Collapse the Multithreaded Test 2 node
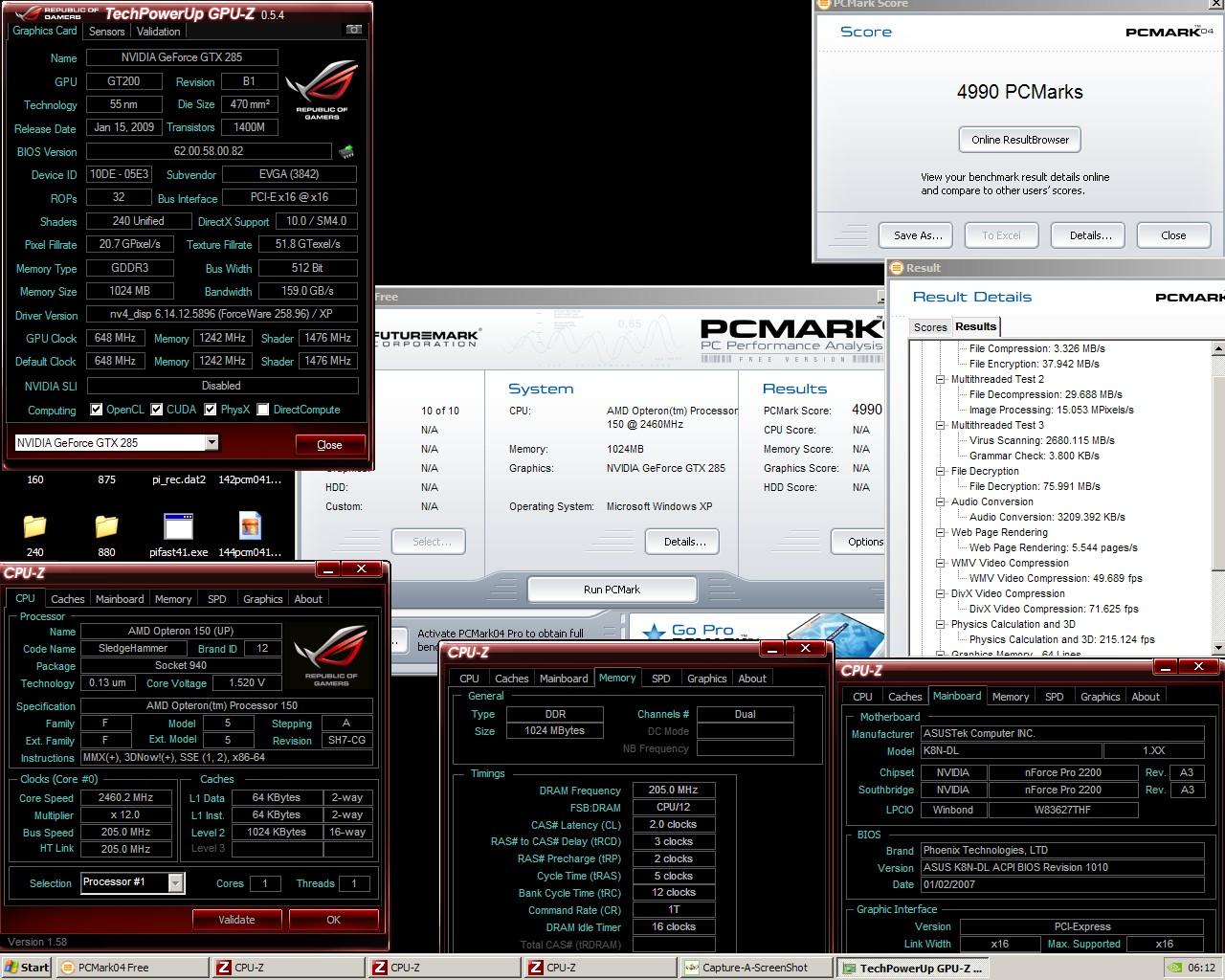This screenshot has width=1225, height=980. click(x=940, y=379)
